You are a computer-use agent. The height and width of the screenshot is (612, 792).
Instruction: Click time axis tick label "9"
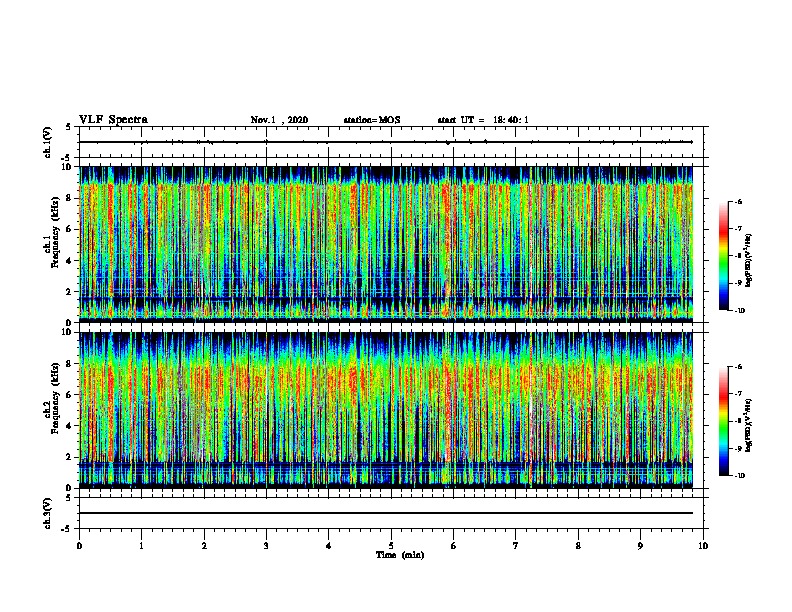[640, 546]
